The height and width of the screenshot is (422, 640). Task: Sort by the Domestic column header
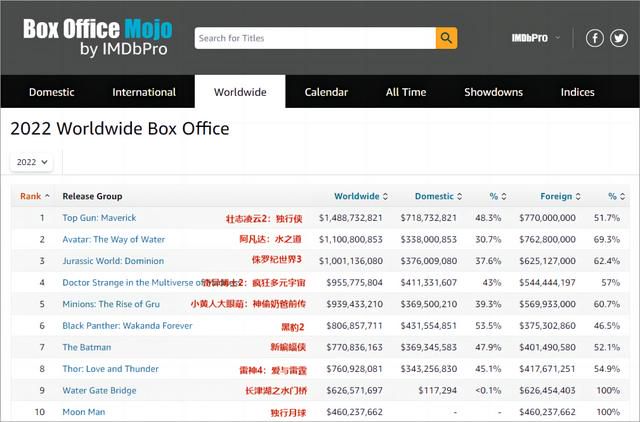pyautogui.click(x=438, y=196)
